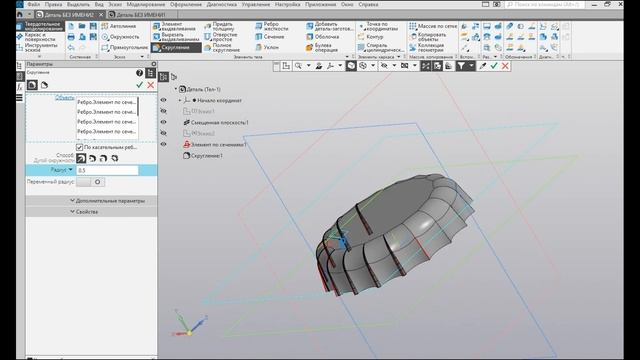640x360 pixels.
Task: Select Отверстие простое hole tool
Action: tap(221, 37)
